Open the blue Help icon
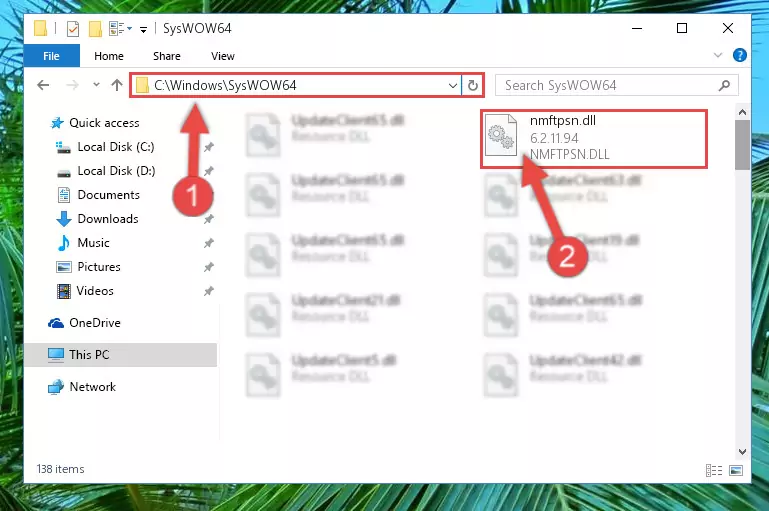The width and height of the screenshot is (769, 511). (x=740, y=55)
